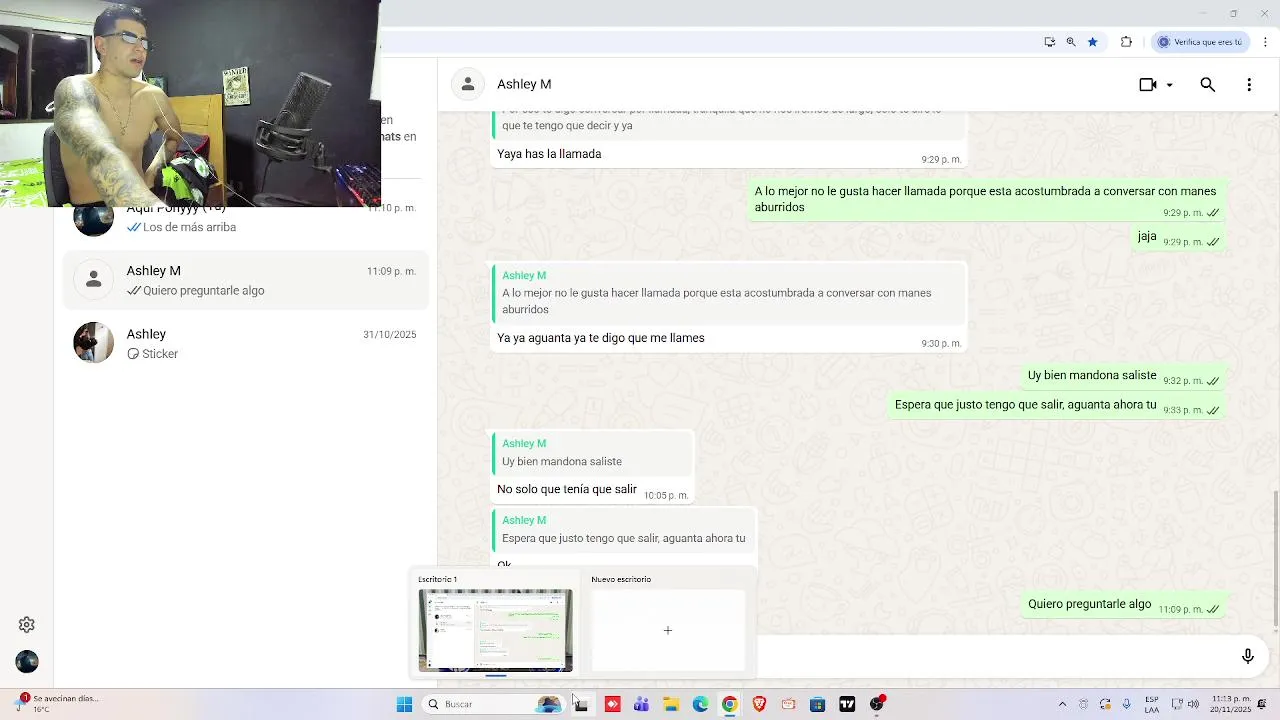Open the Ashley chat with Sticker preview

245,343
